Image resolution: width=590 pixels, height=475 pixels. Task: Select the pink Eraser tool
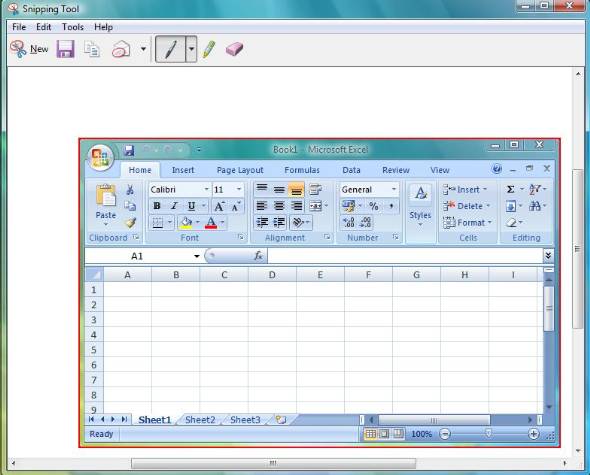pos(234,49)
